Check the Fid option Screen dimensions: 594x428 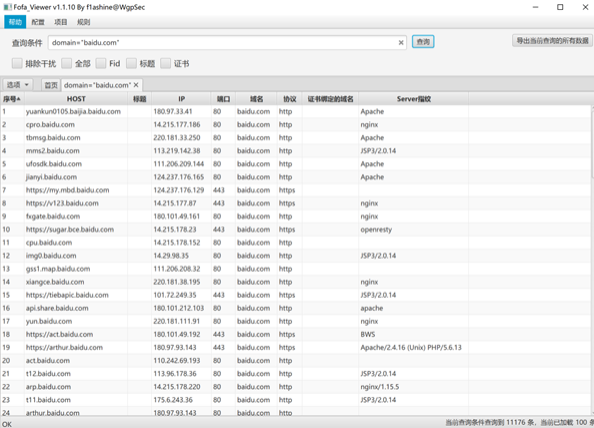click(x=101, y=63)
